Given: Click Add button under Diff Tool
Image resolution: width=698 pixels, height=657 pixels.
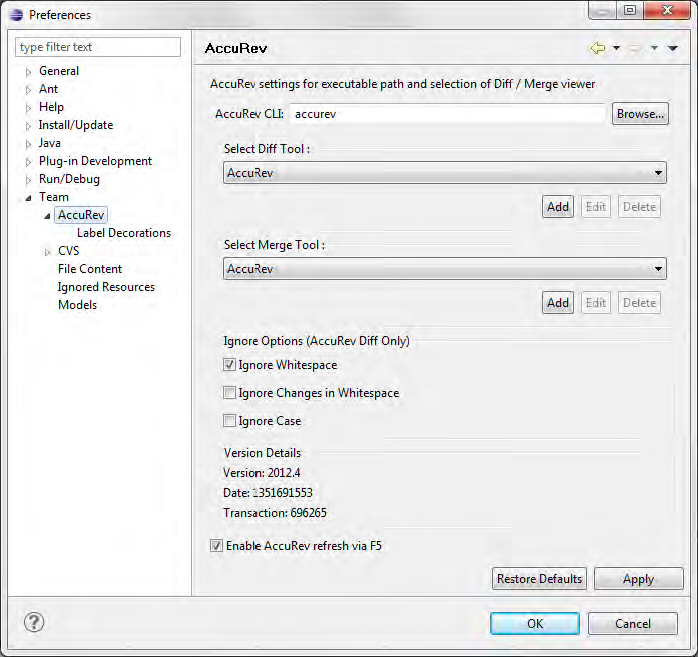Looking at the screenshot, I should point(558,207).
